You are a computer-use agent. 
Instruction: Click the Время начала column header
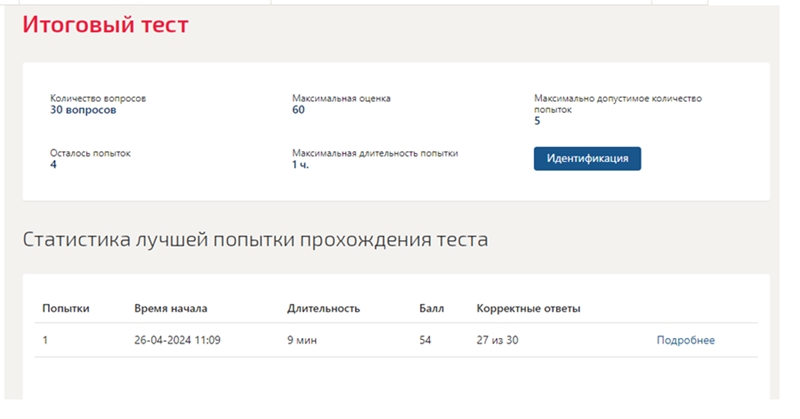(x=170, y=308)
